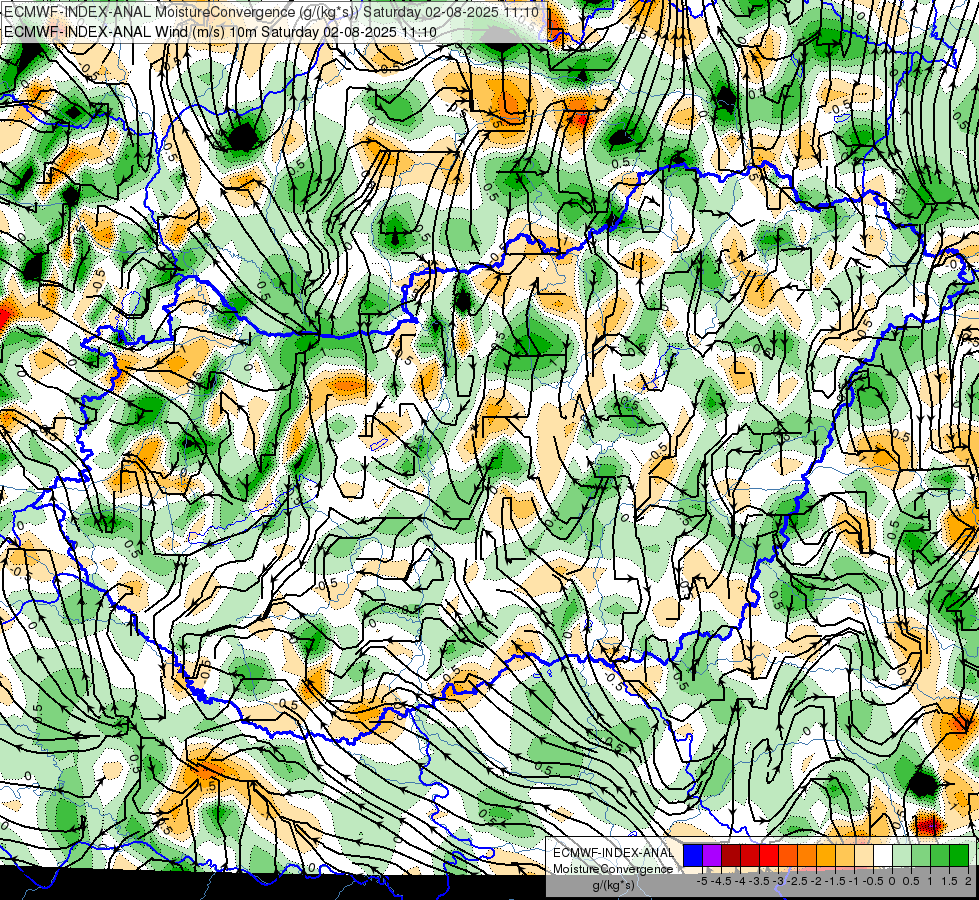Viewport: 979px width, 900px height.
Task: Pick the pale peach swatch between -1 and -0.5
Action: point(863,855)
